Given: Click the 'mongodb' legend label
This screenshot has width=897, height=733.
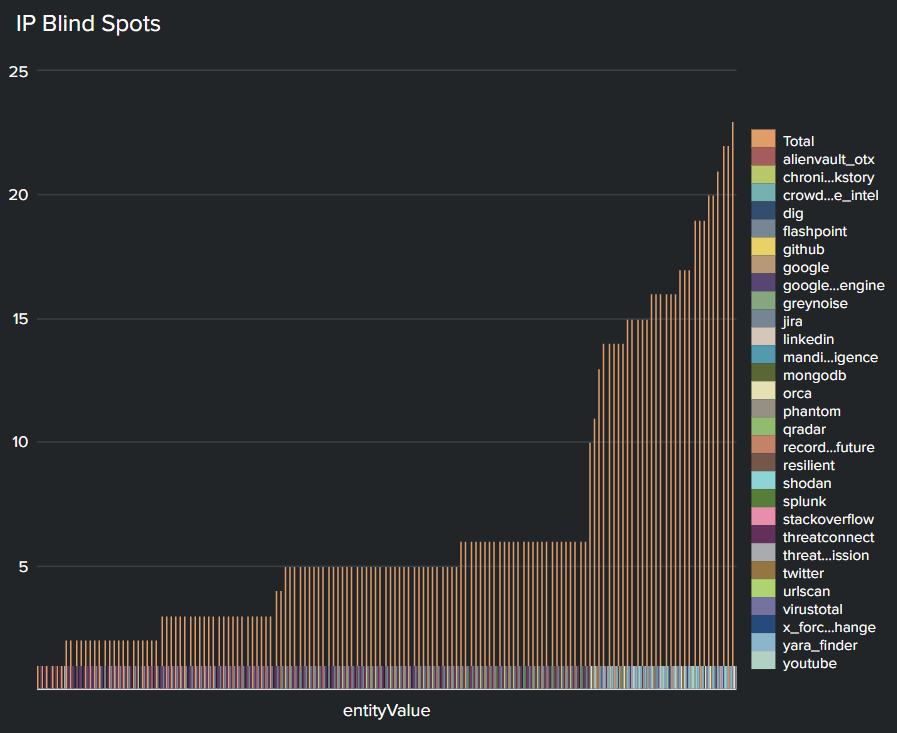Looking at the screenshot, I should point(814,376).
